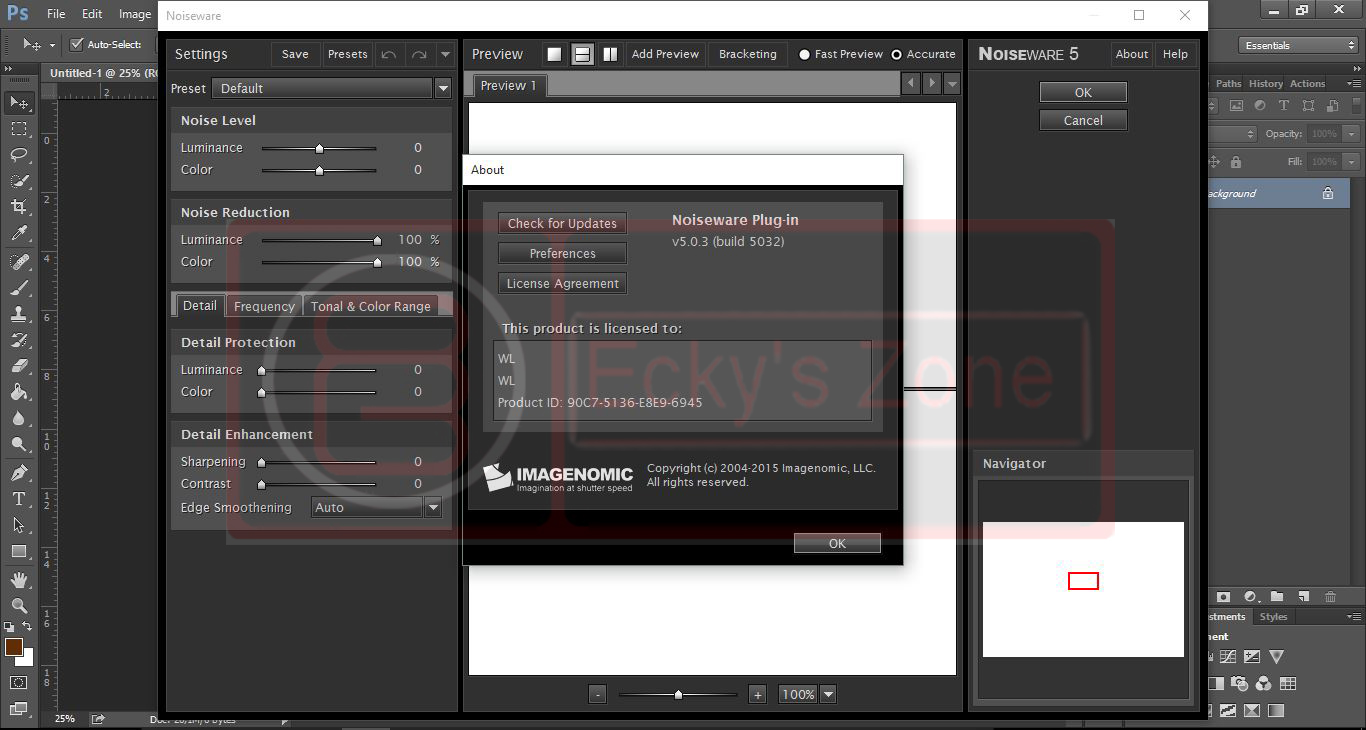
Task: Go to next preview tab arrow
Action: (932, 84)
